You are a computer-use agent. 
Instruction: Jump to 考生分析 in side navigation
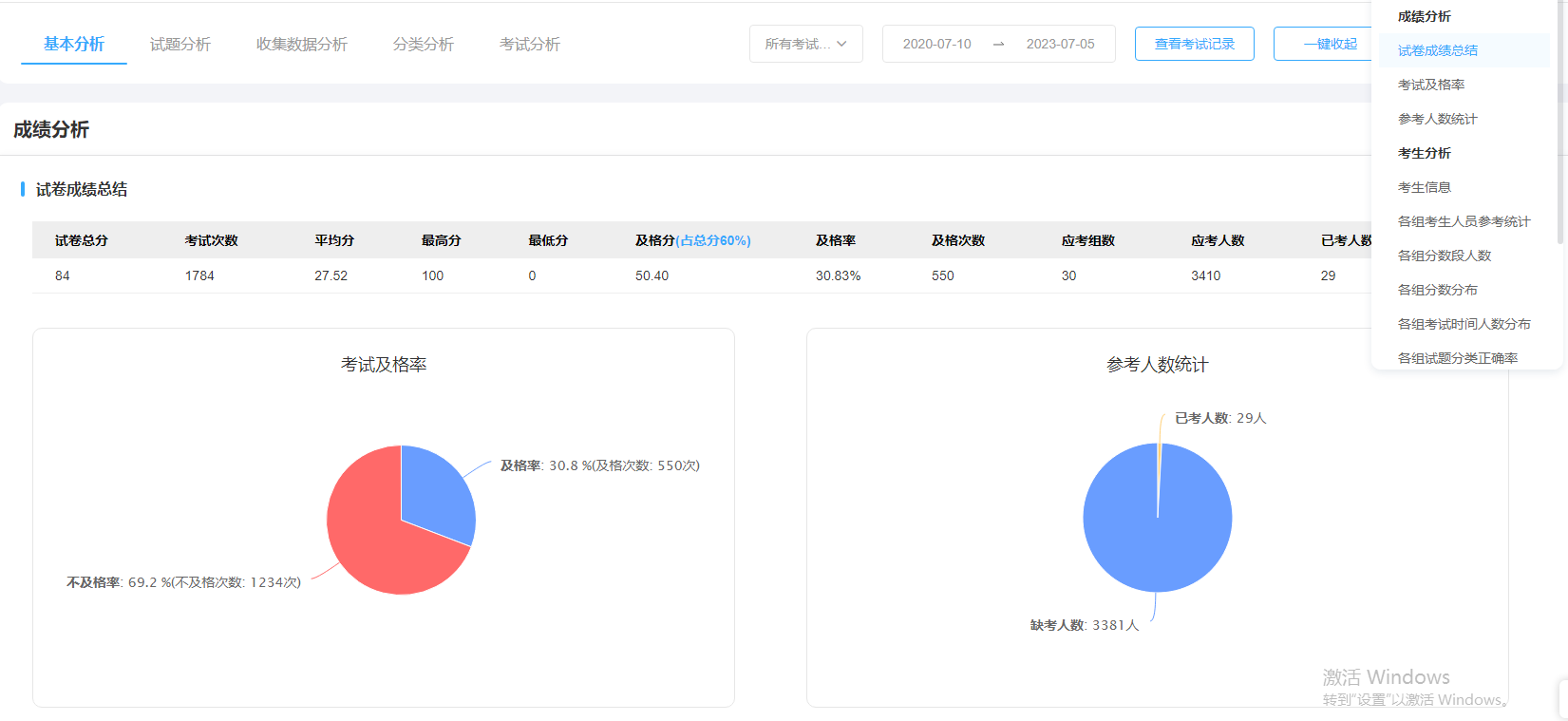(1425, 153)
